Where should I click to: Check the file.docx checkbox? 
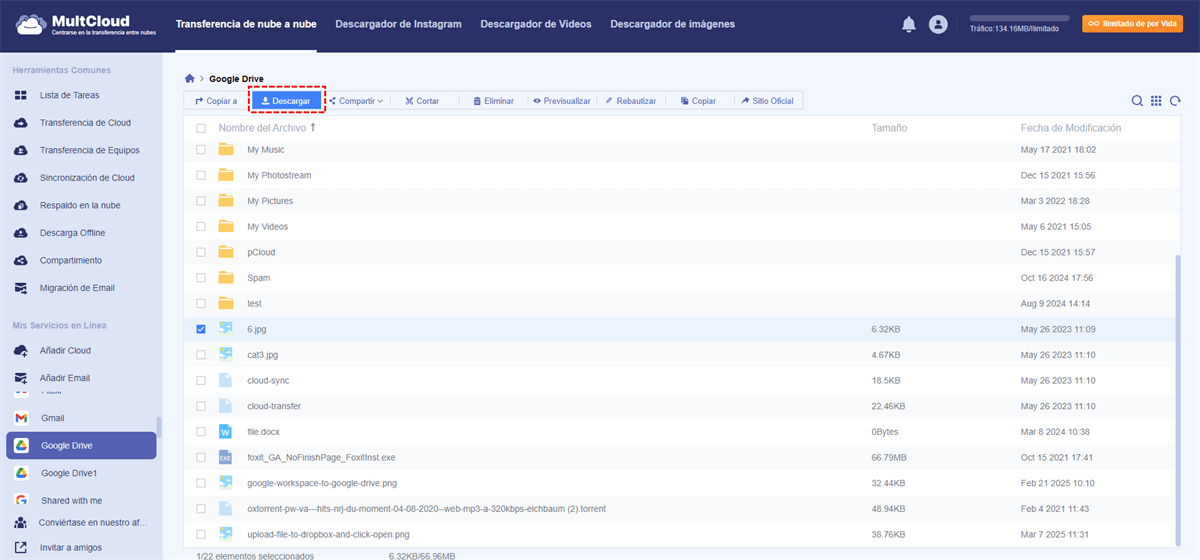(201, 432)
